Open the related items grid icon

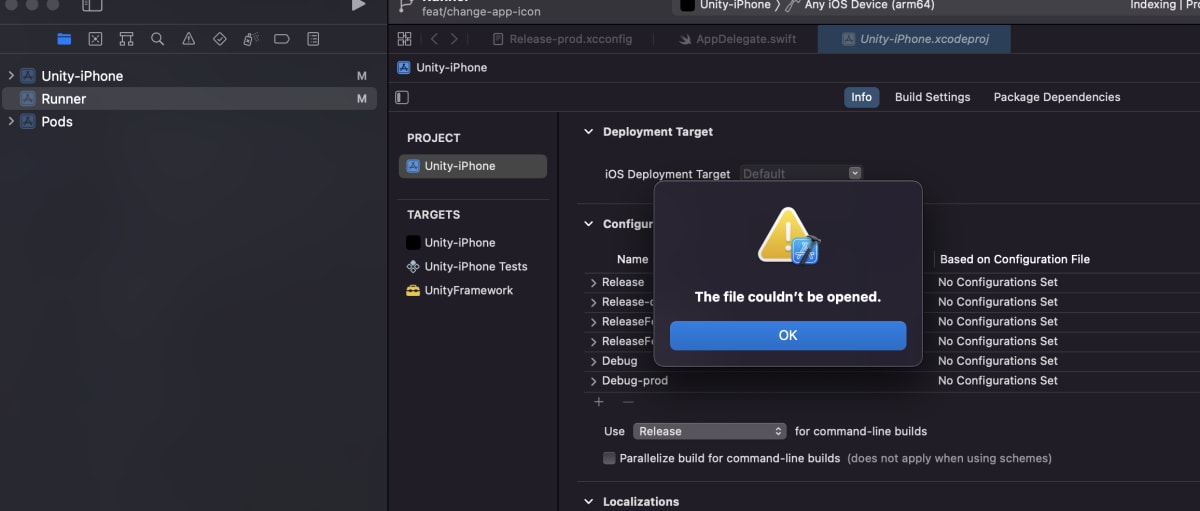404,39
